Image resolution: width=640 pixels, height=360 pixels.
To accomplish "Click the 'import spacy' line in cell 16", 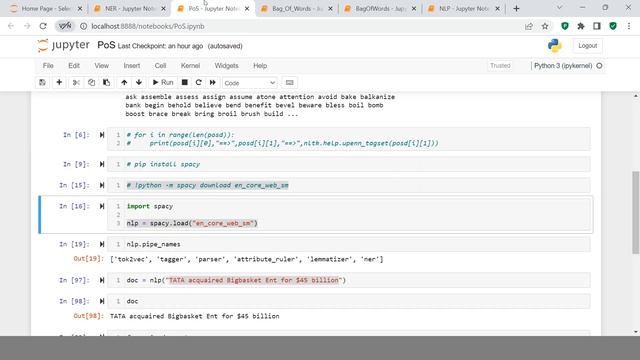I will coord(150,206).
